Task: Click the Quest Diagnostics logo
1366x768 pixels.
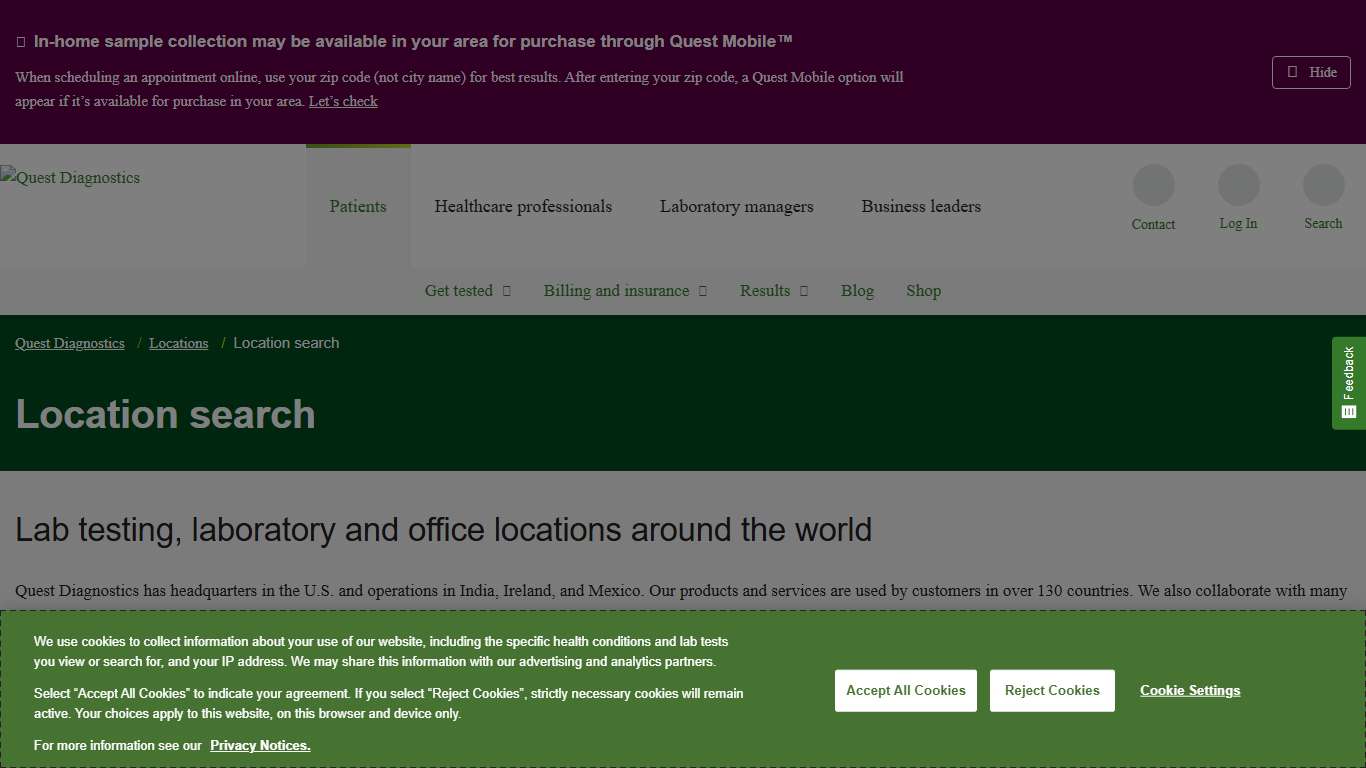Action: point(70,178)
